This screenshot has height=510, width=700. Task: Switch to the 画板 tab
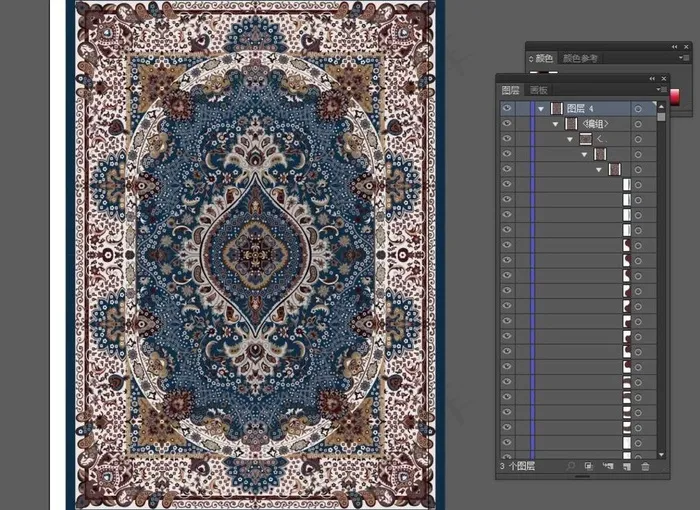(x=538, y=90)
